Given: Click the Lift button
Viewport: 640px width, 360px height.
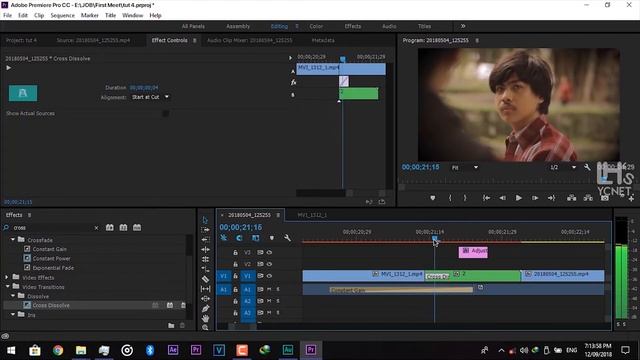Looking at the screenshot, I should 571,198.
